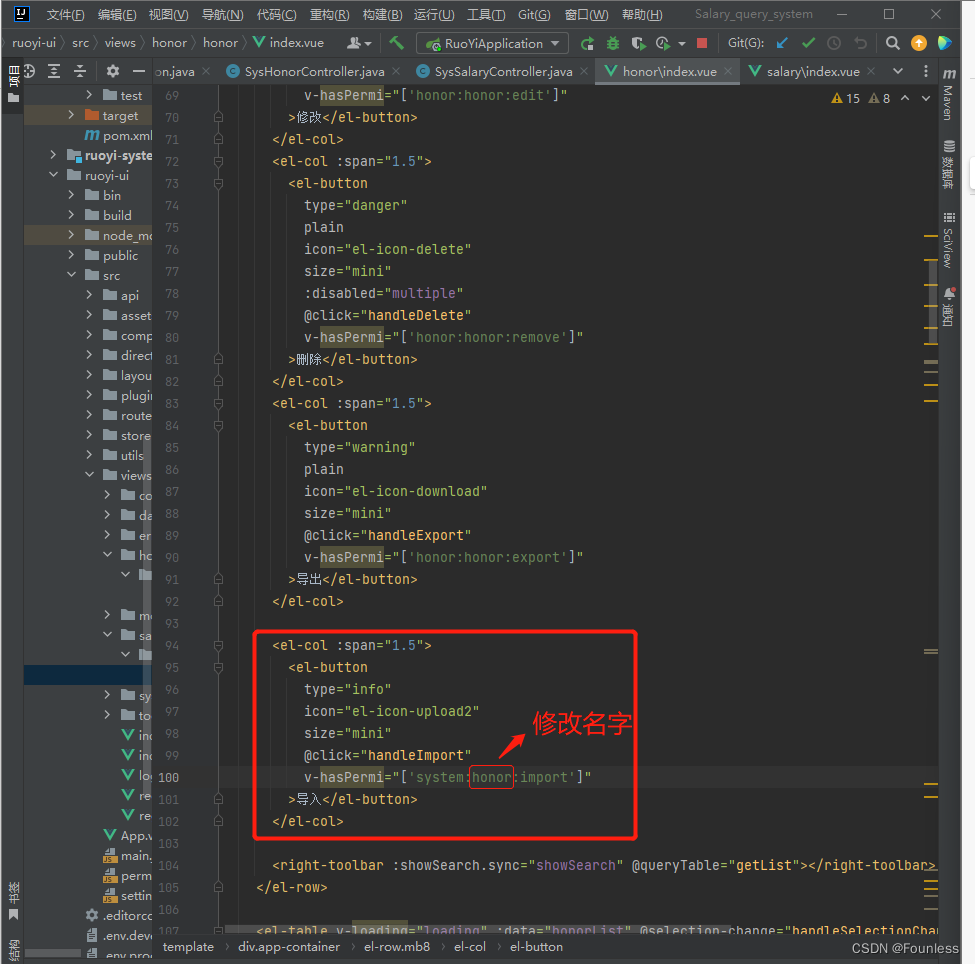Screen dimensions: 975x964
Task: Click the Git commit checkmark icon
Action: point(808,43)
